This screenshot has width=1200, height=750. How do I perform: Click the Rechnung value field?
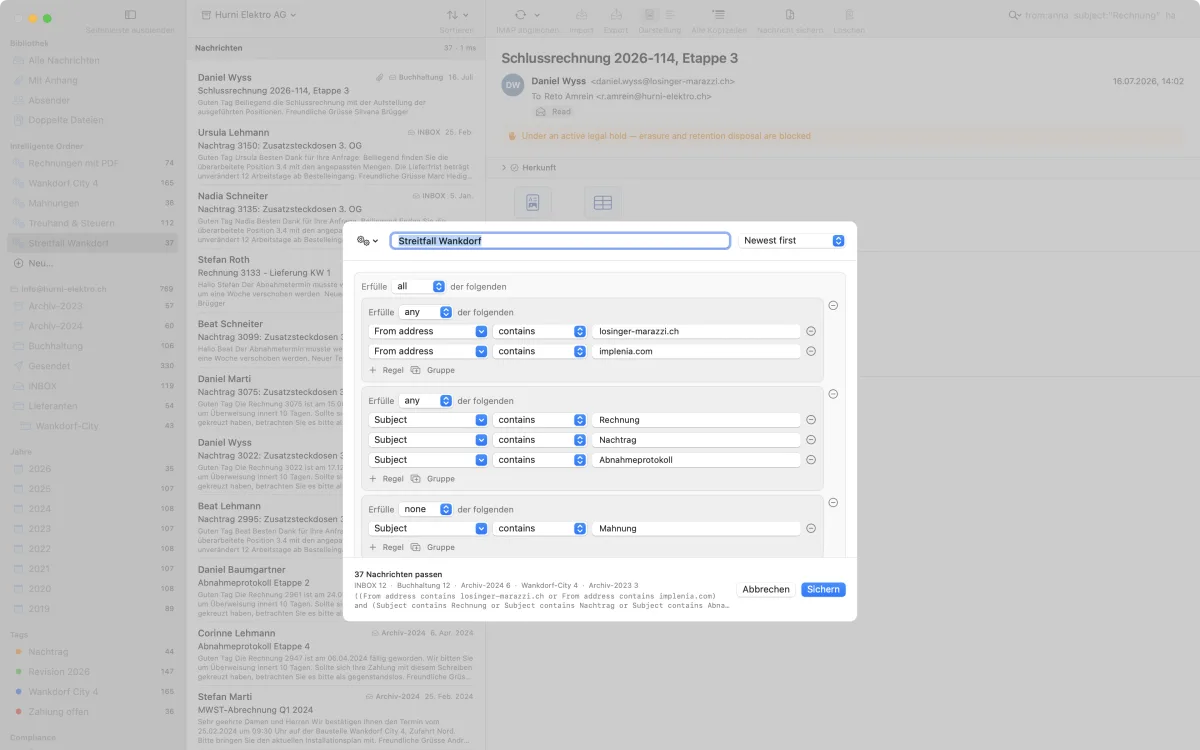coord(696,420)
